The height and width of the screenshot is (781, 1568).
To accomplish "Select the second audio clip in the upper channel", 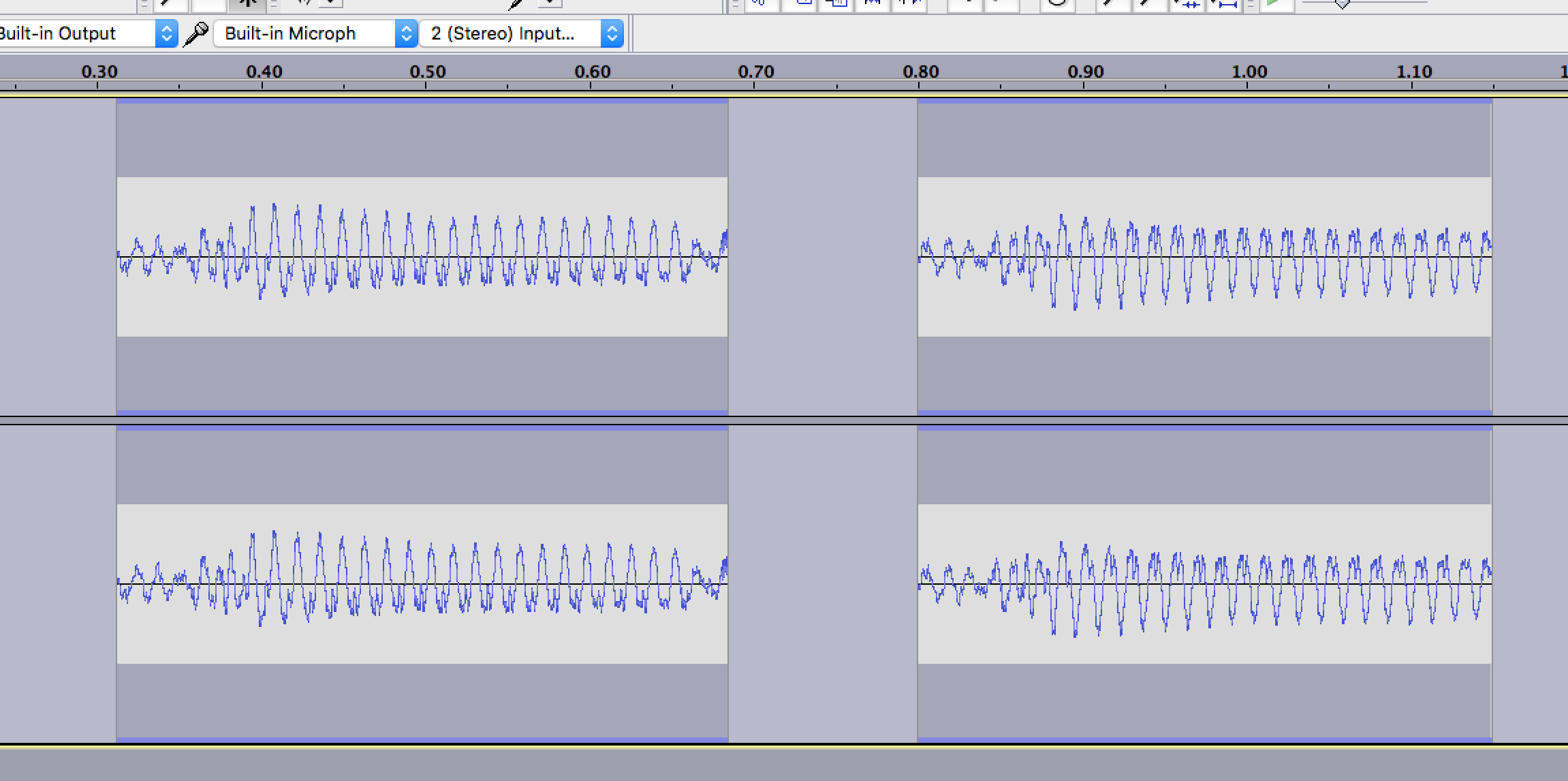I will pyautogui.click(x=1205, y=257).
